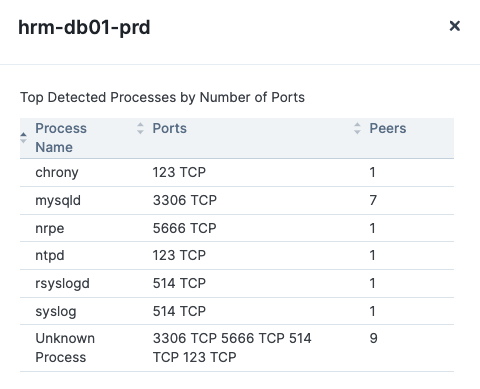Click the hrm-db01-prd title
This screenshot has height=389, width=480.
click(x=84, y=27)
